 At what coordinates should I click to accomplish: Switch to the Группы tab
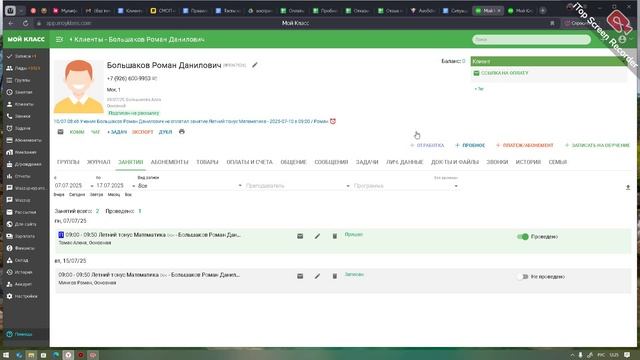[x=68, y=162]
